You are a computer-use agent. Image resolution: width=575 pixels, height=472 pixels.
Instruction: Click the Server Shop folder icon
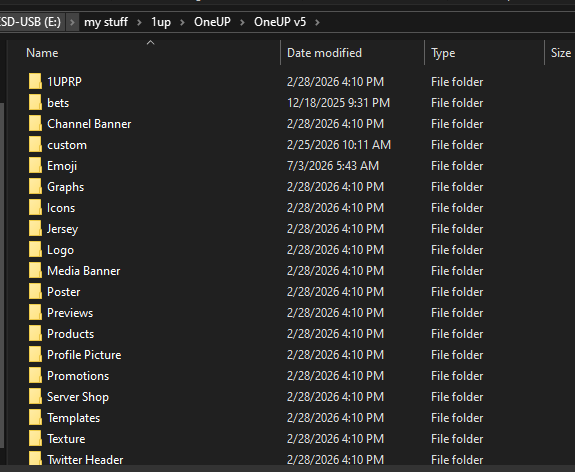click(35, 396)
